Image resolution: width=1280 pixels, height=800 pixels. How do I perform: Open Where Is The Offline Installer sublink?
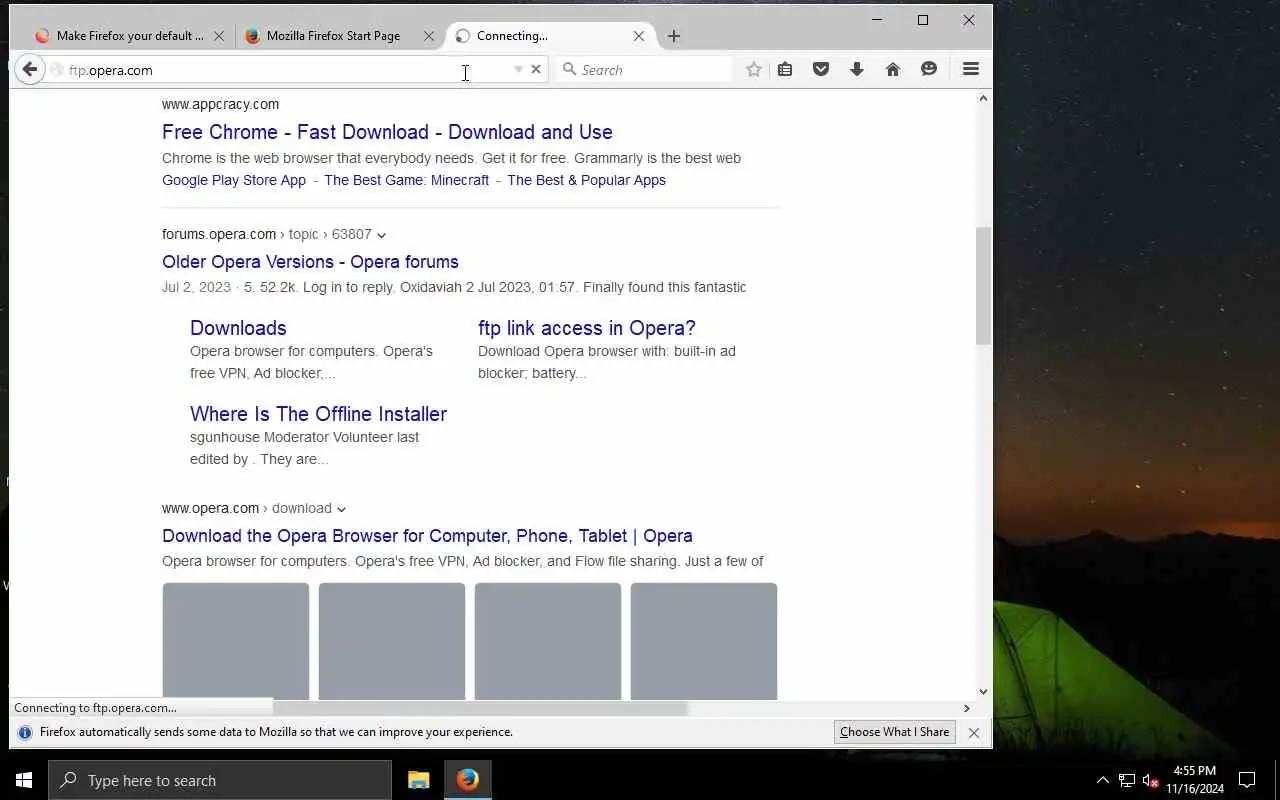pyautogui.click(x=318, y=414)
